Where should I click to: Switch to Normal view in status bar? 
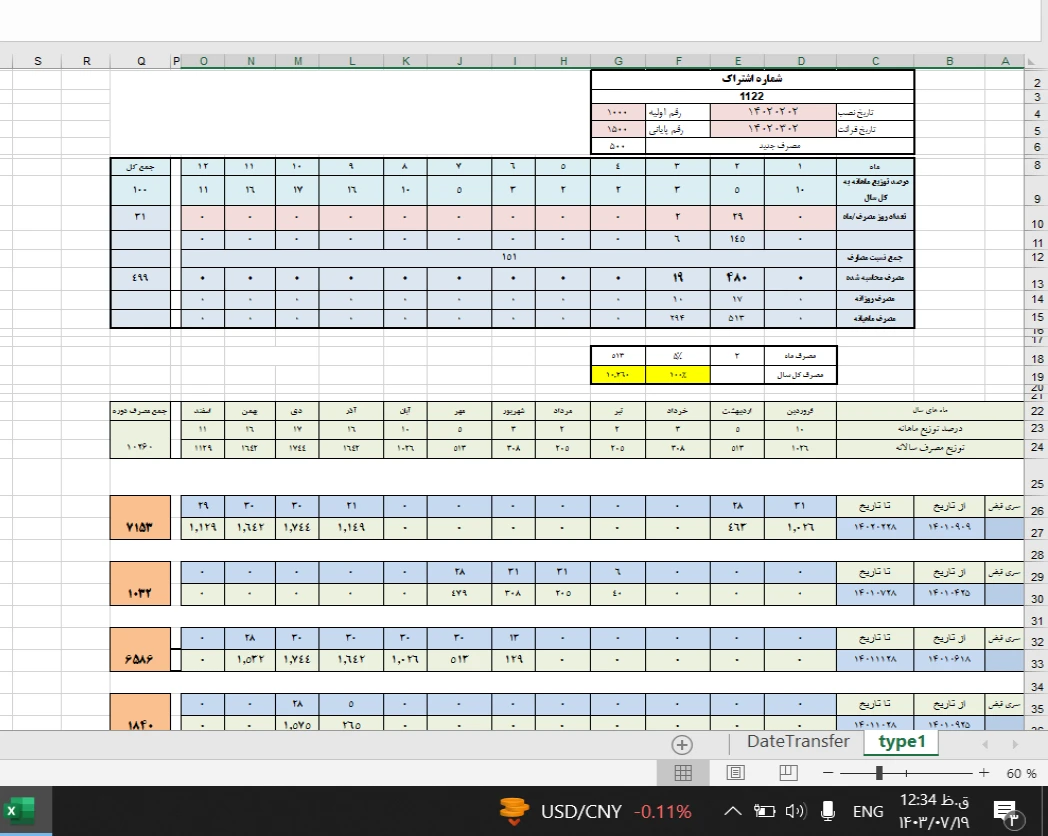(x=683, y=773)
